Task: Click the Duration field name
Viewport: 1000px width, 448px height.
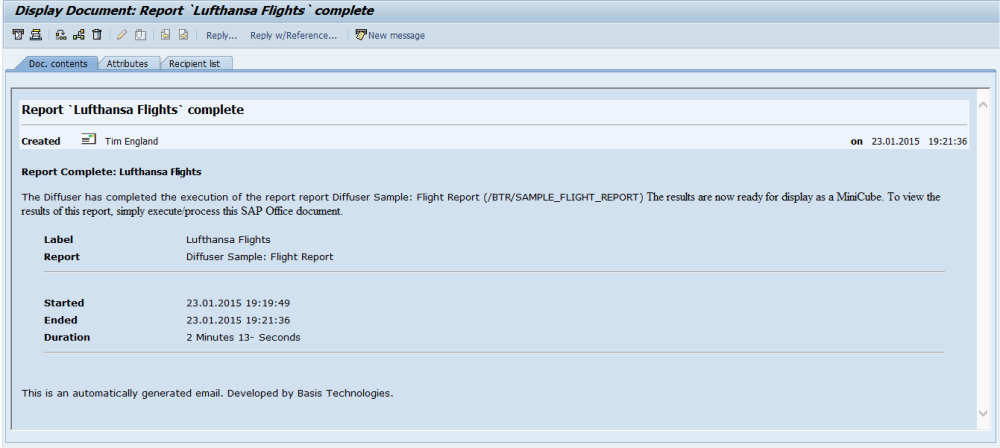Action: 67,338
